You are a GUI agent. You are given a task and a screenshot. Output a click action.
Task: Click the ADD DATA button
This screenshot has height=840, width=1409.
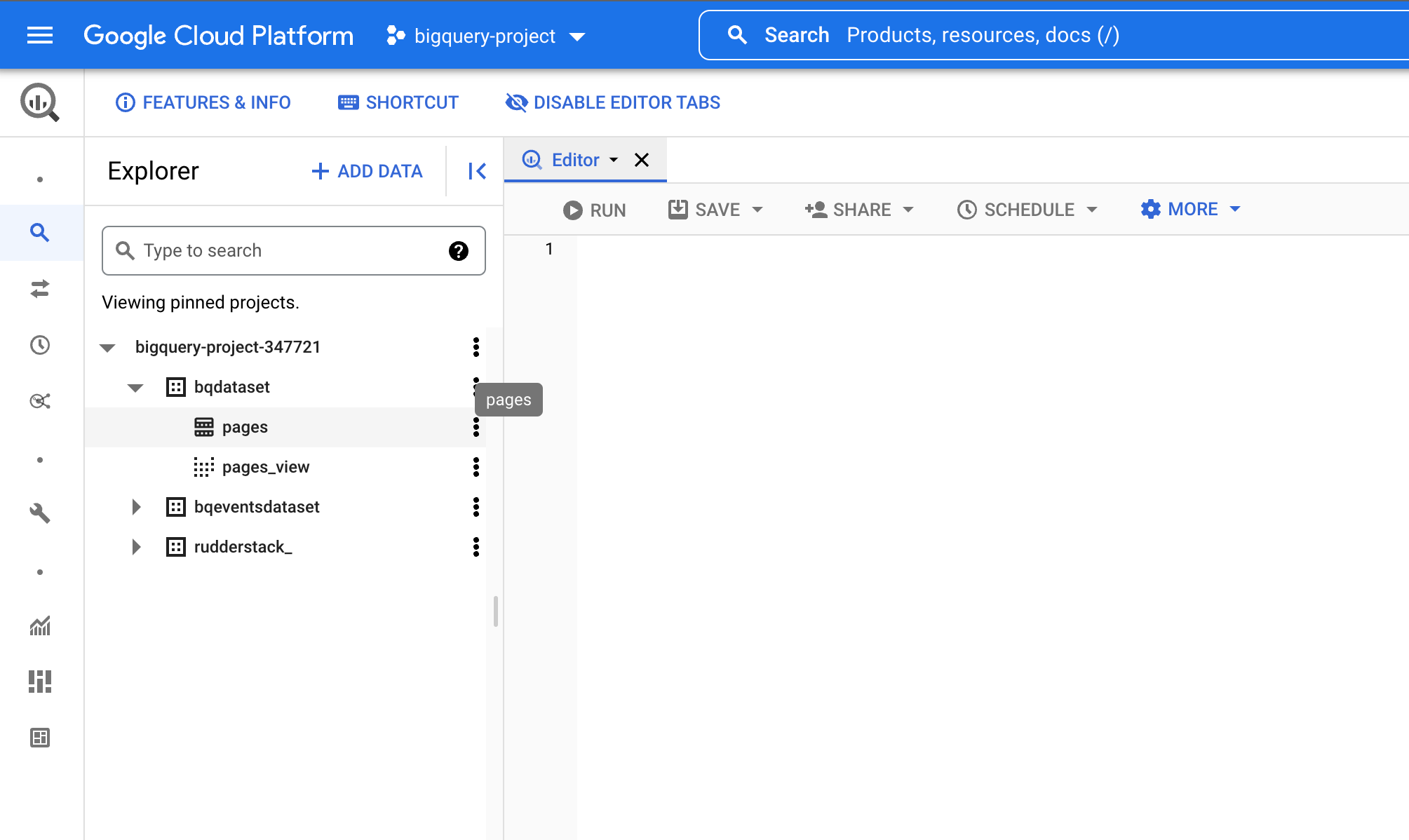tap(368, 171)
